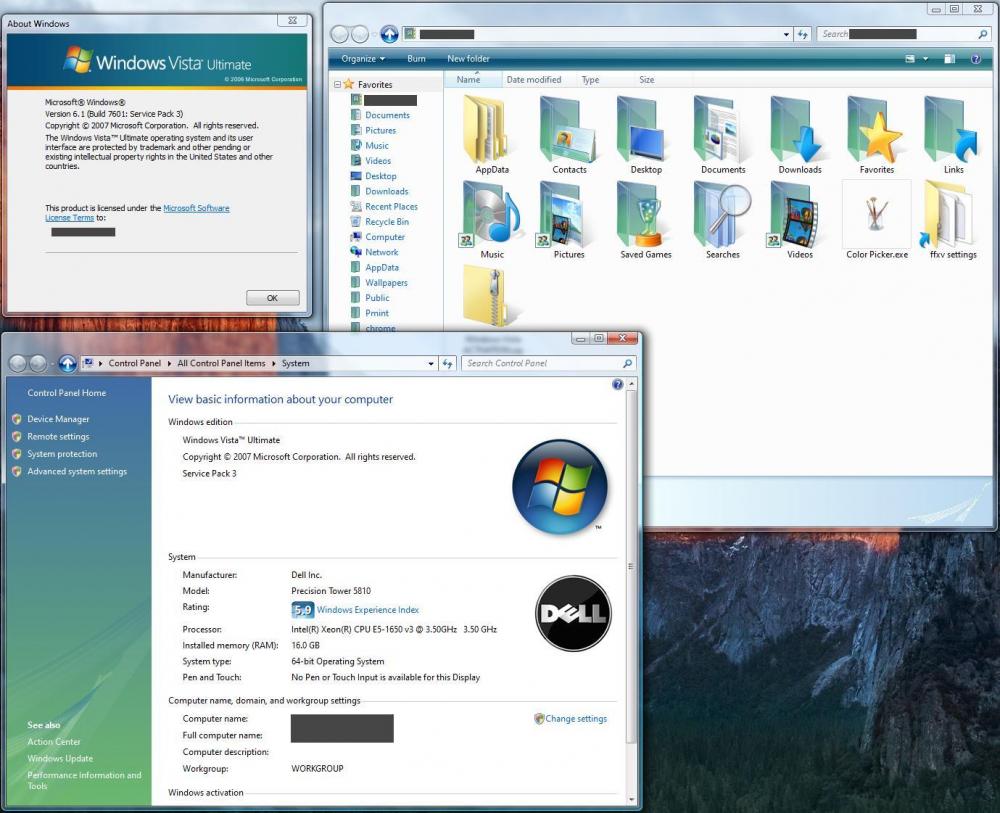Click Burn in the Explorer toolbar
The image size is (1000, 813).
tap(416, 59)
